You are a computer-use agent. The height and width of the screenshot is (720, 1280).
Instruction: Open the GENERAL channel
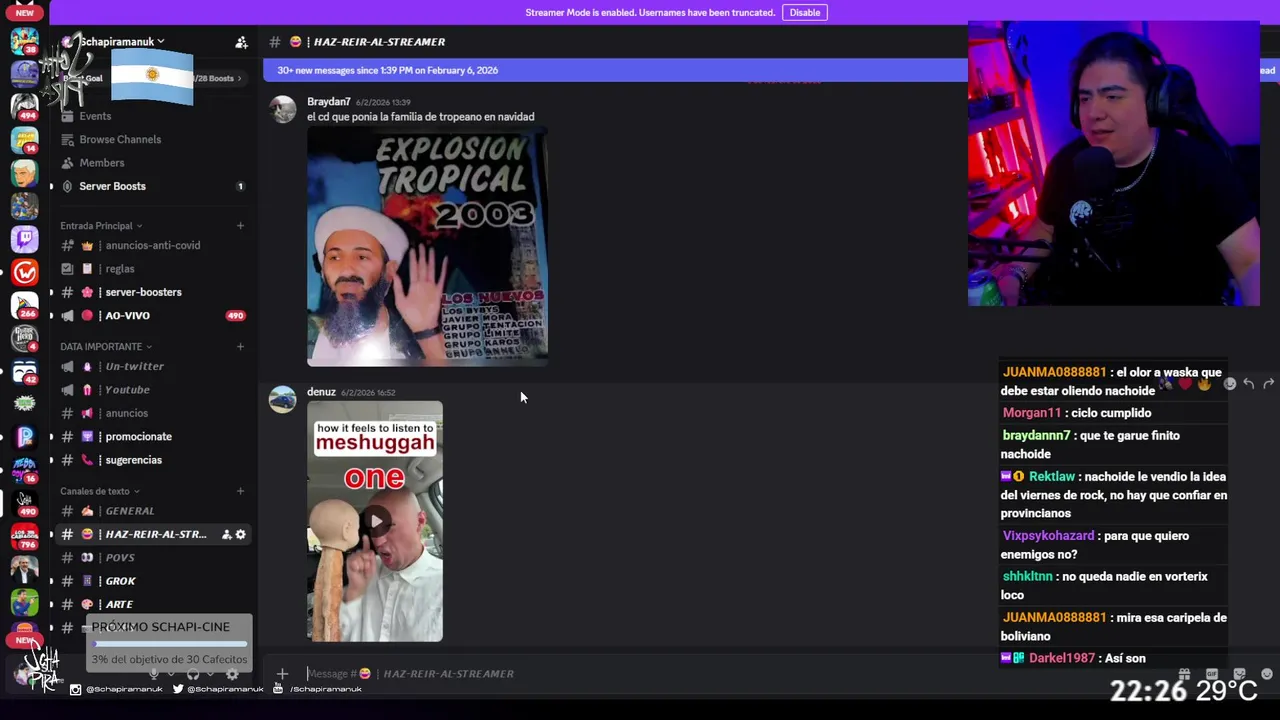pos(150,511)
